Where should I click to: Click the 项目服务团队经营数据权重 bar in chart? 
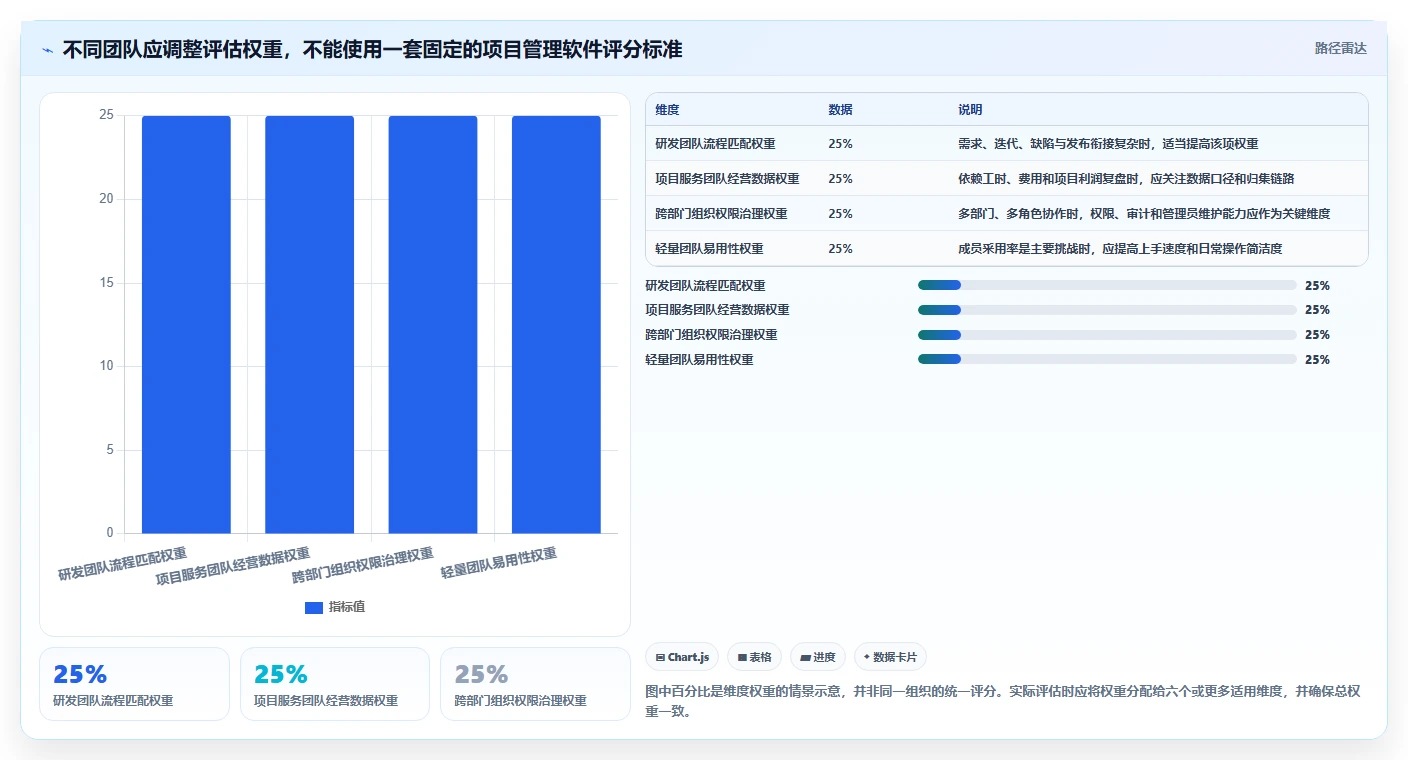(x=309, y=324)
